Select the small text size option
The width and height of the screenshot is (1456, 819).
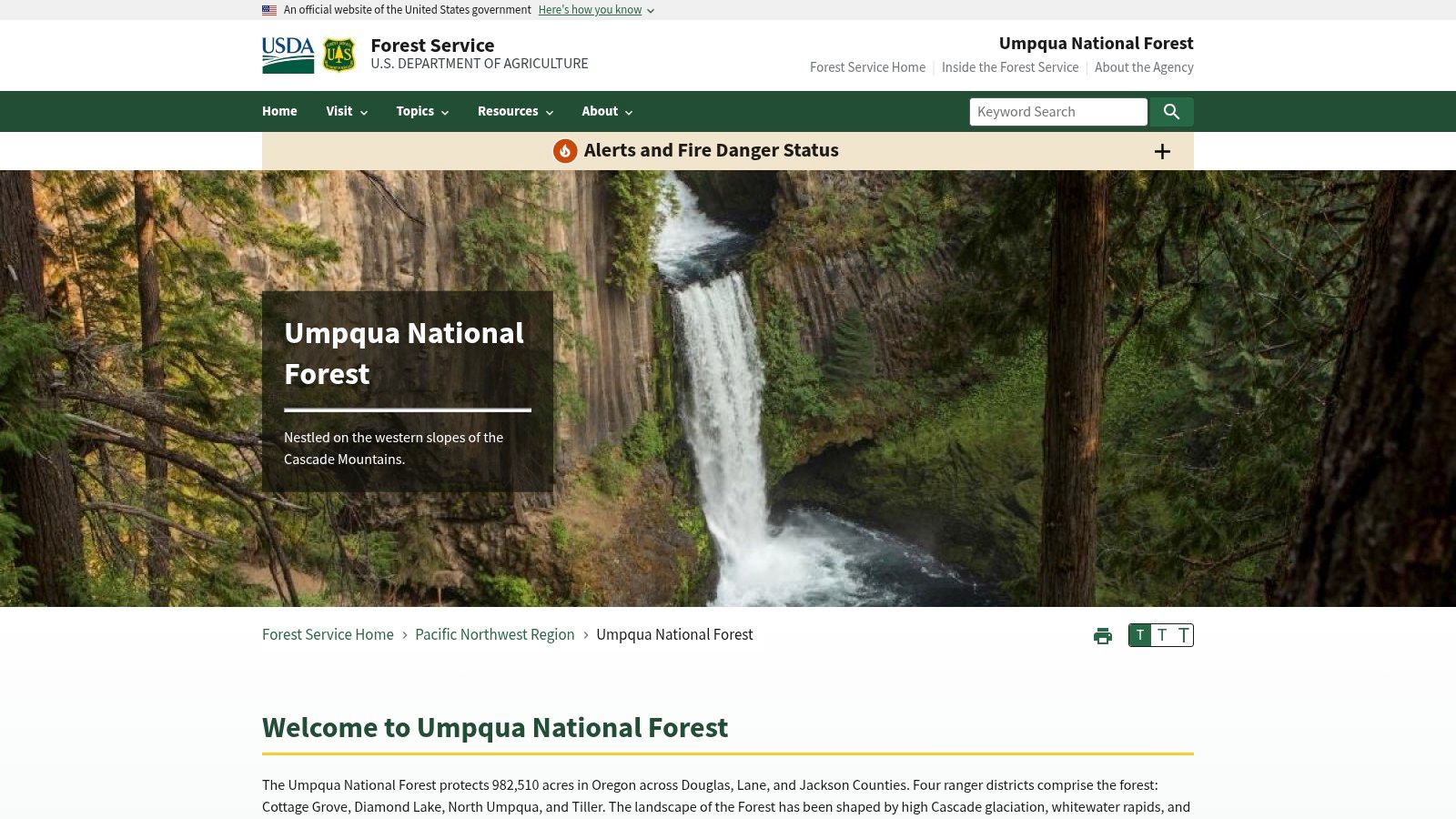[1140, 635]
